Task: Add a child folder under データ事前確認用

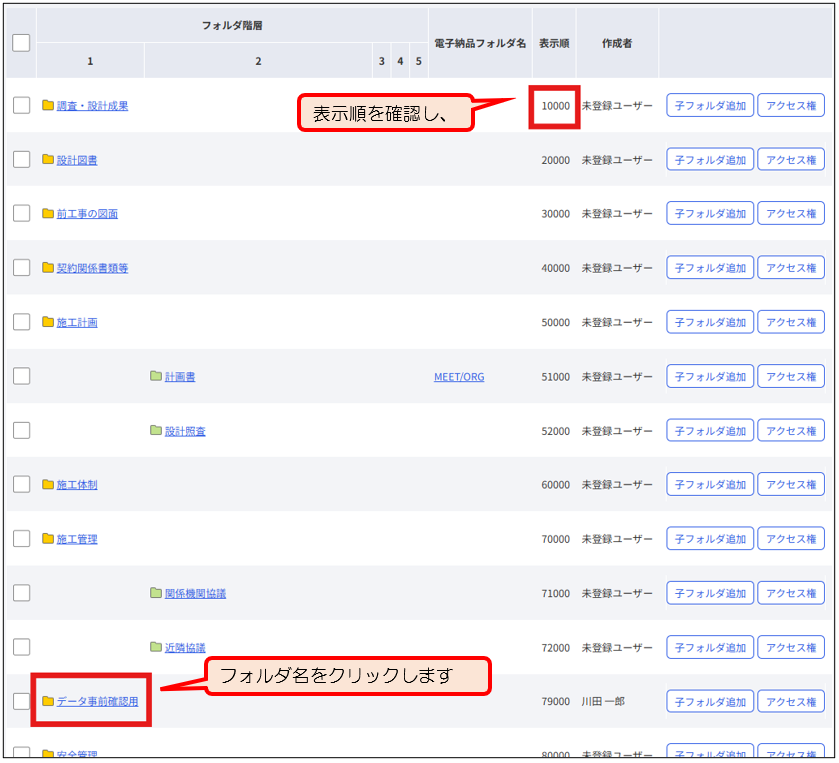Action: click(710, 701)
